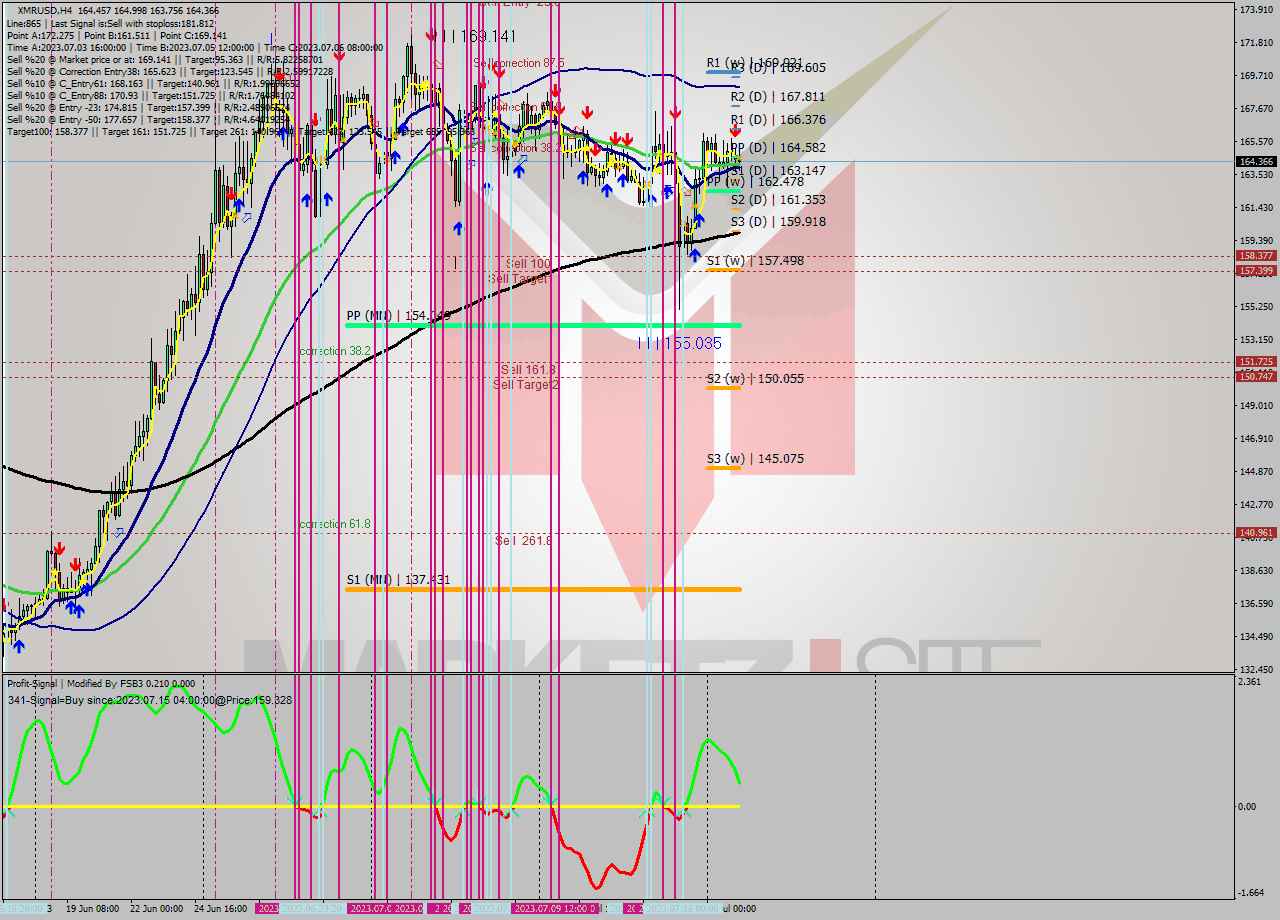
Task: Click the green PP (MN) horizontal pivot line
Action: click(543, 325)
